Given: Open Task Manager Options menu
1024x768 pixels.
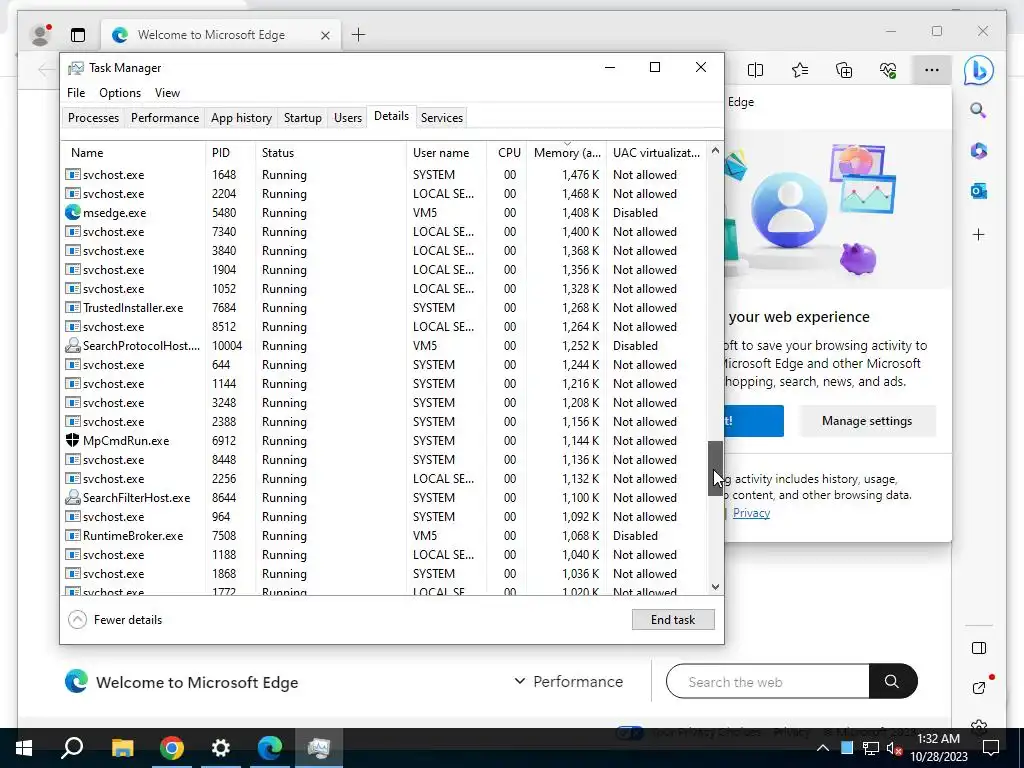Looking at the screenshot, I should click(120, 93).
